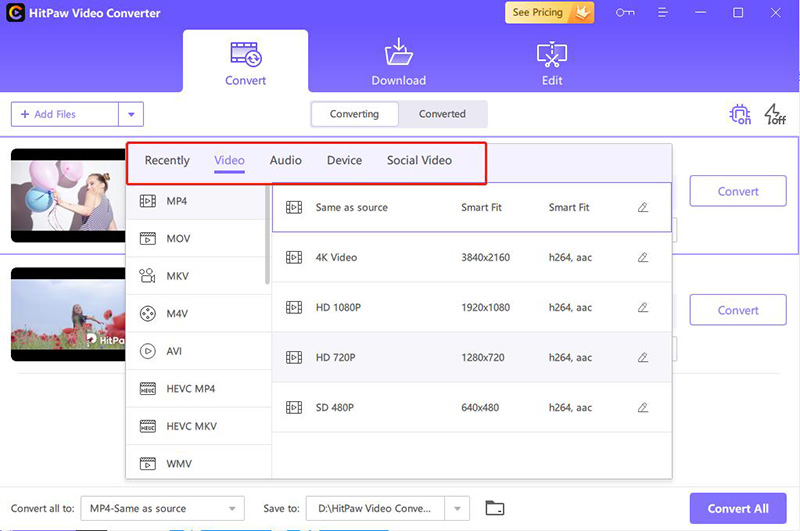800x531 pixels.
Task: Click the HEVC MKV icon
Action: [x=148, y=426]
